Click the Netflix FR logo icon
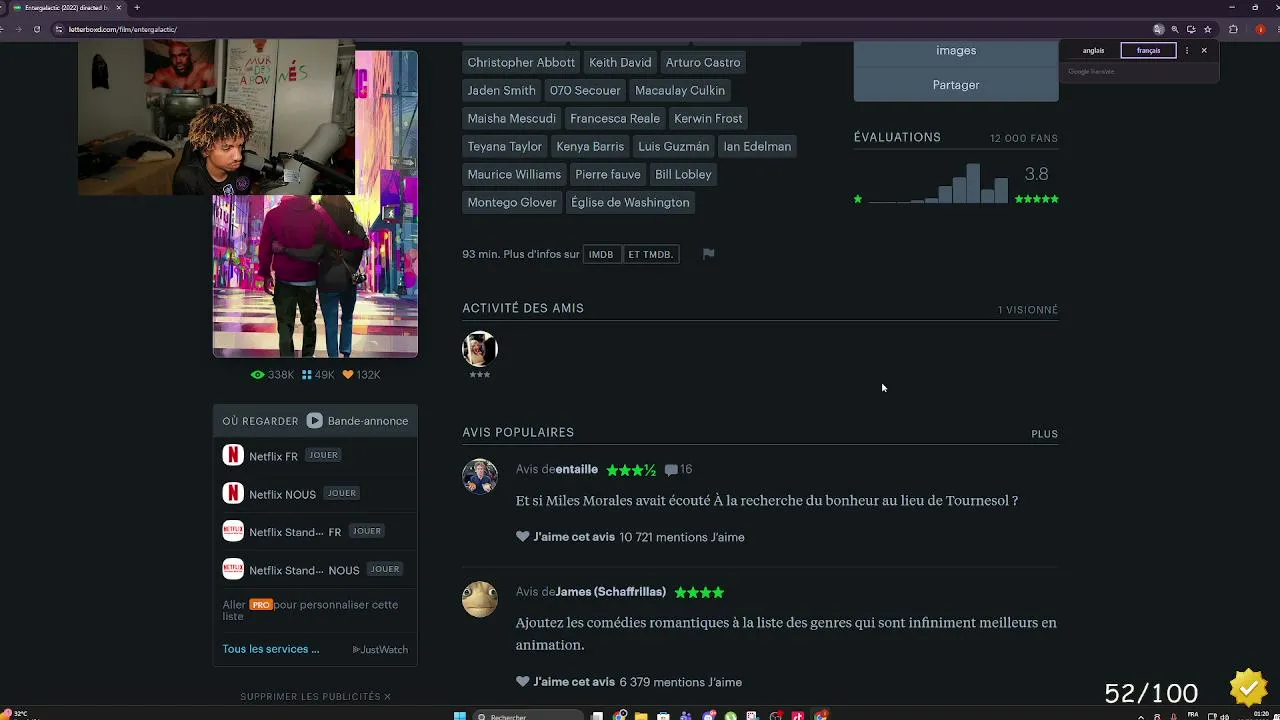Screen dimensions: 1280x720 [233, 455]
